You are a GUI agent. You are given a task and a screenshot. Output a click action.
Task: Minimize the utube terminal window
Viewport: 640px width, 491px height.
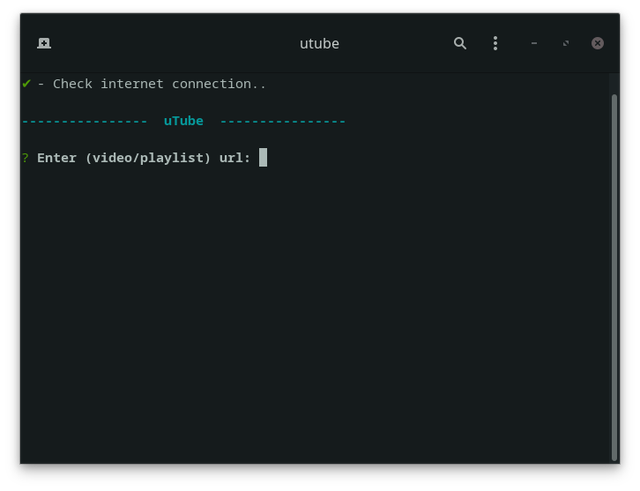click(534, 43)
